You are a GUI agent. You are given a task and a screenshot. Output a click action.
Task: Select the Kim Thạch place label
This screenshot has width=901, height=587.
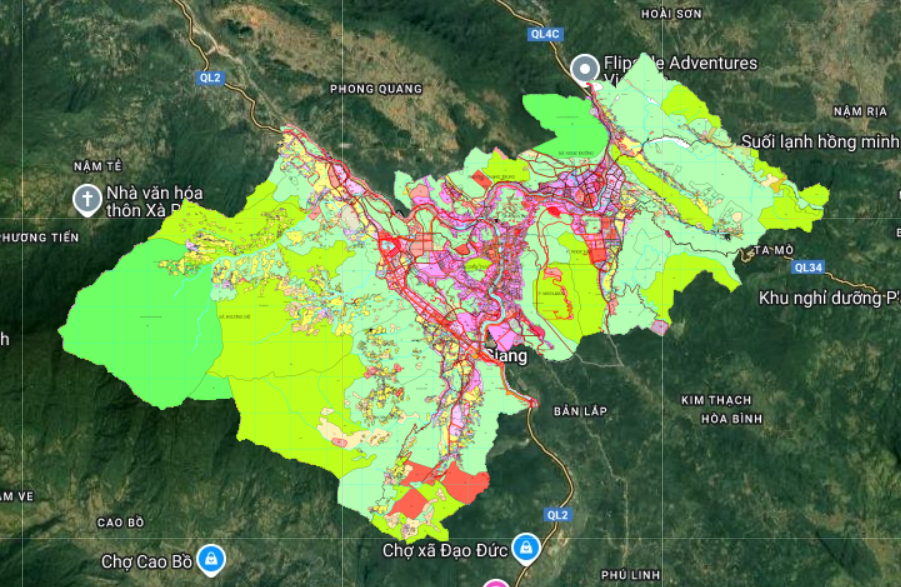coord(716,400)
